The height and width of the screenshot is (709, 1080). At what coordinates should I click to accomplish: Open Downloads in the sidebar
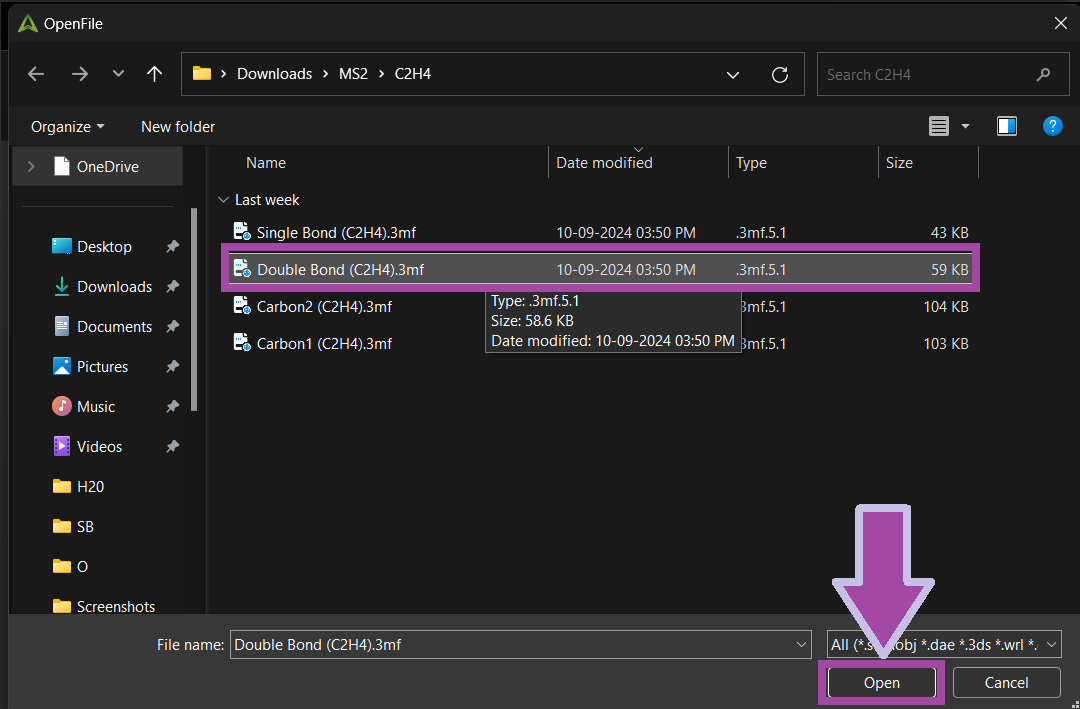[x=114, y=287]
